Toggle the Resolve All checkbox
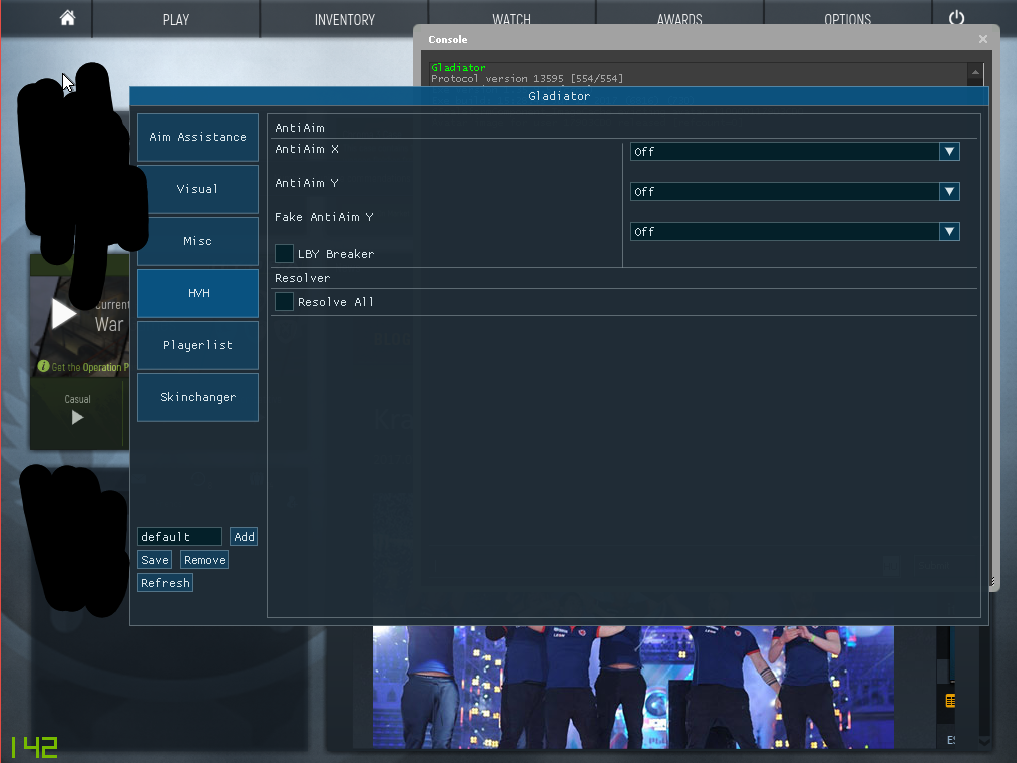The width and height of the screenshot is (1017, 763). [x=285, y=302]
